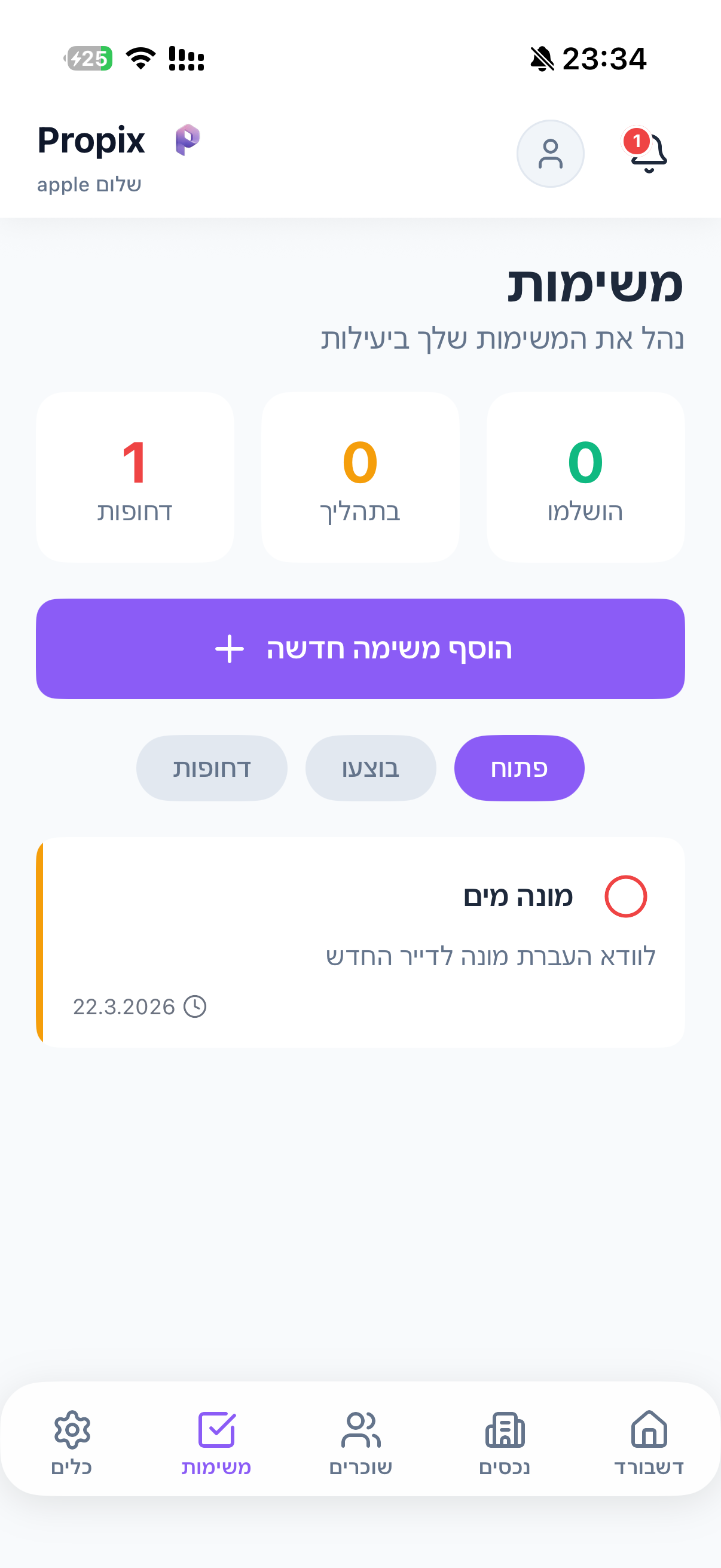Switch to the בוצעו filter chip
The width and height of the screenshot is (721, 1568).
point(371,768)
